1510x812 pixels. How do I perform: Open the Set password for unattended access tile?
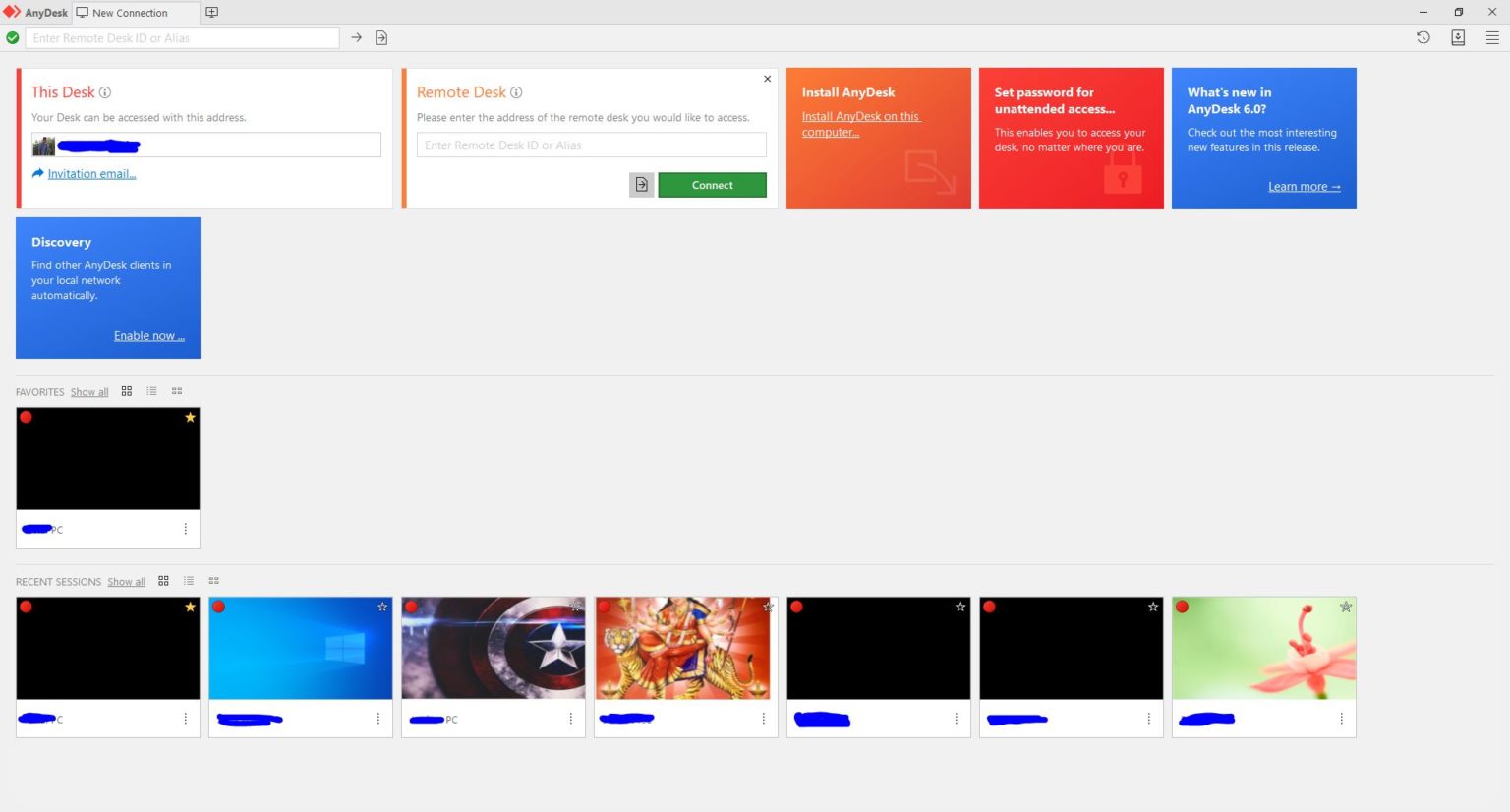pos(1071,138)
